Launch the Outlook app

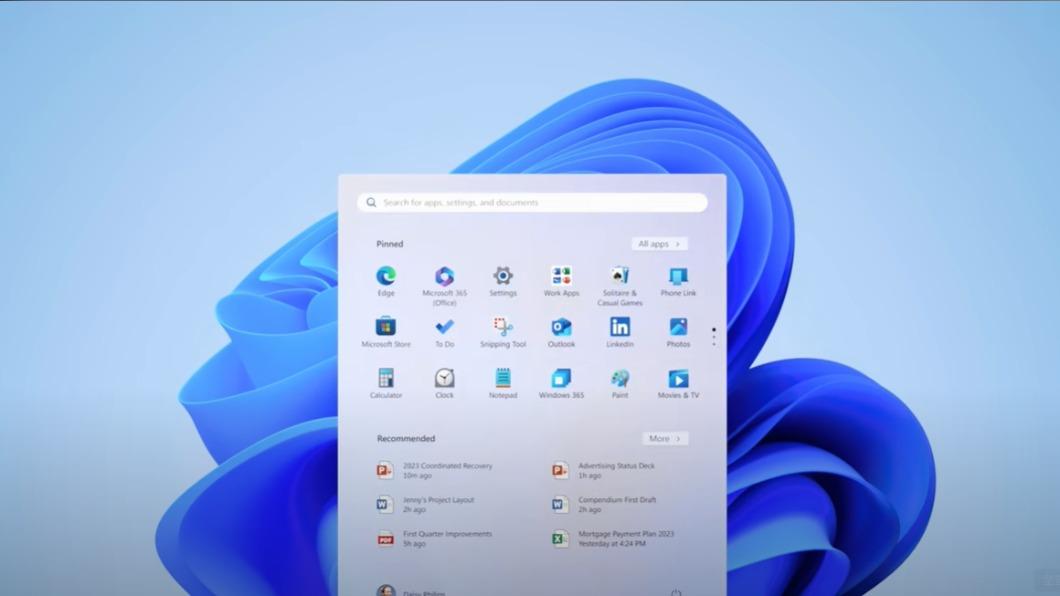[x=561, y=332]
